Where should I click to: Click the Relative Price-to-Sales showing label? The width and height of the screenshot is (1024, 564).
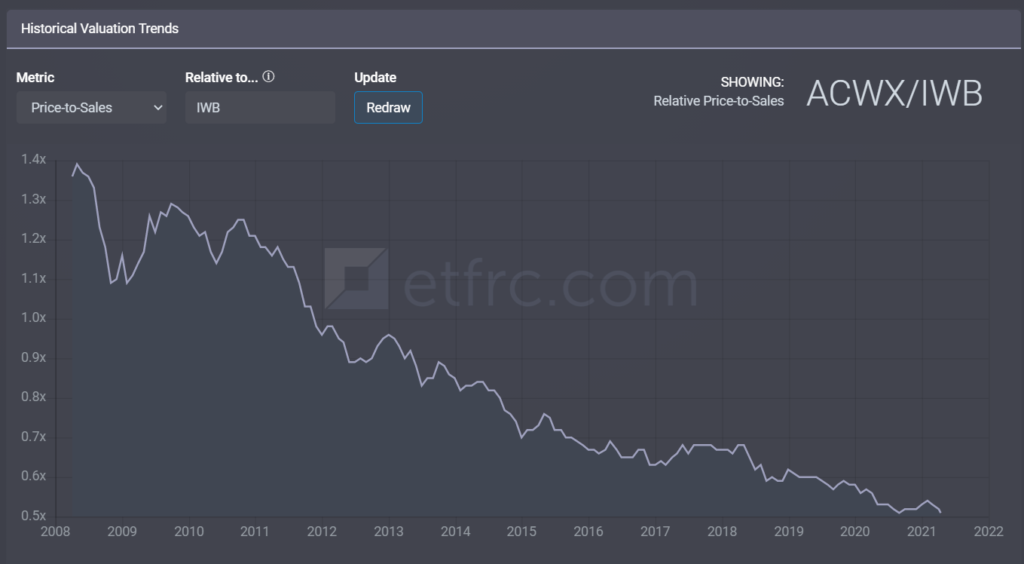718,101
